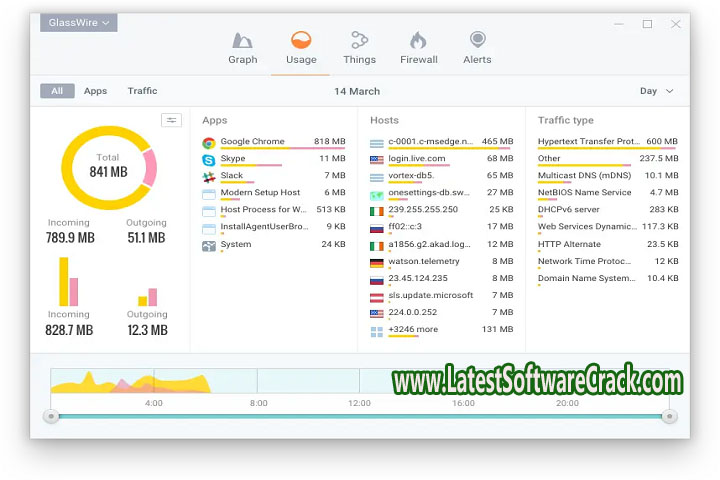This screenshot has width=720, height=480.
Task: Click the System app icon
Action: click(x=209, y=246)
